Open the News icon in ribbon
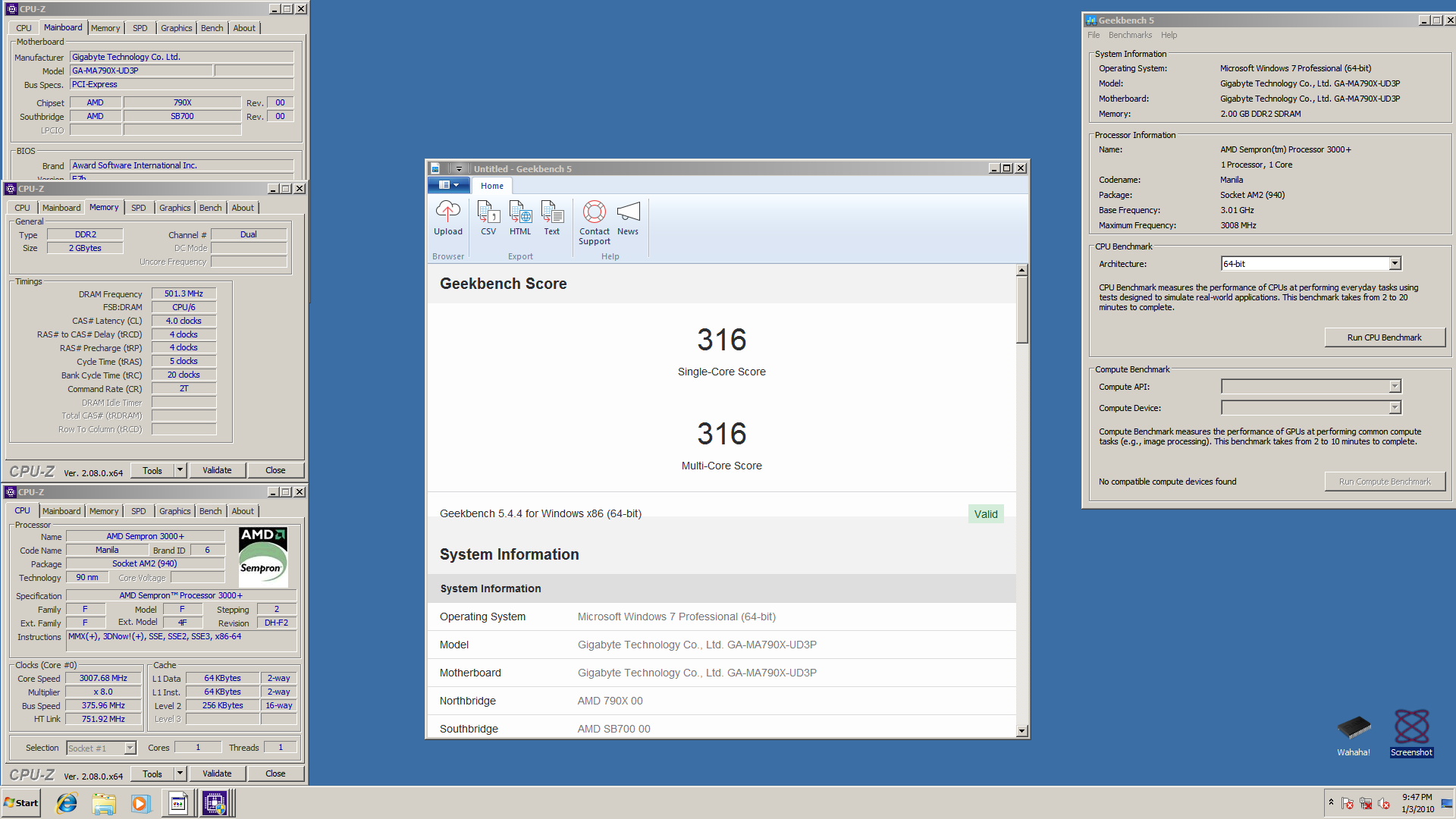1456x819 pixels. tap(628, 218)
